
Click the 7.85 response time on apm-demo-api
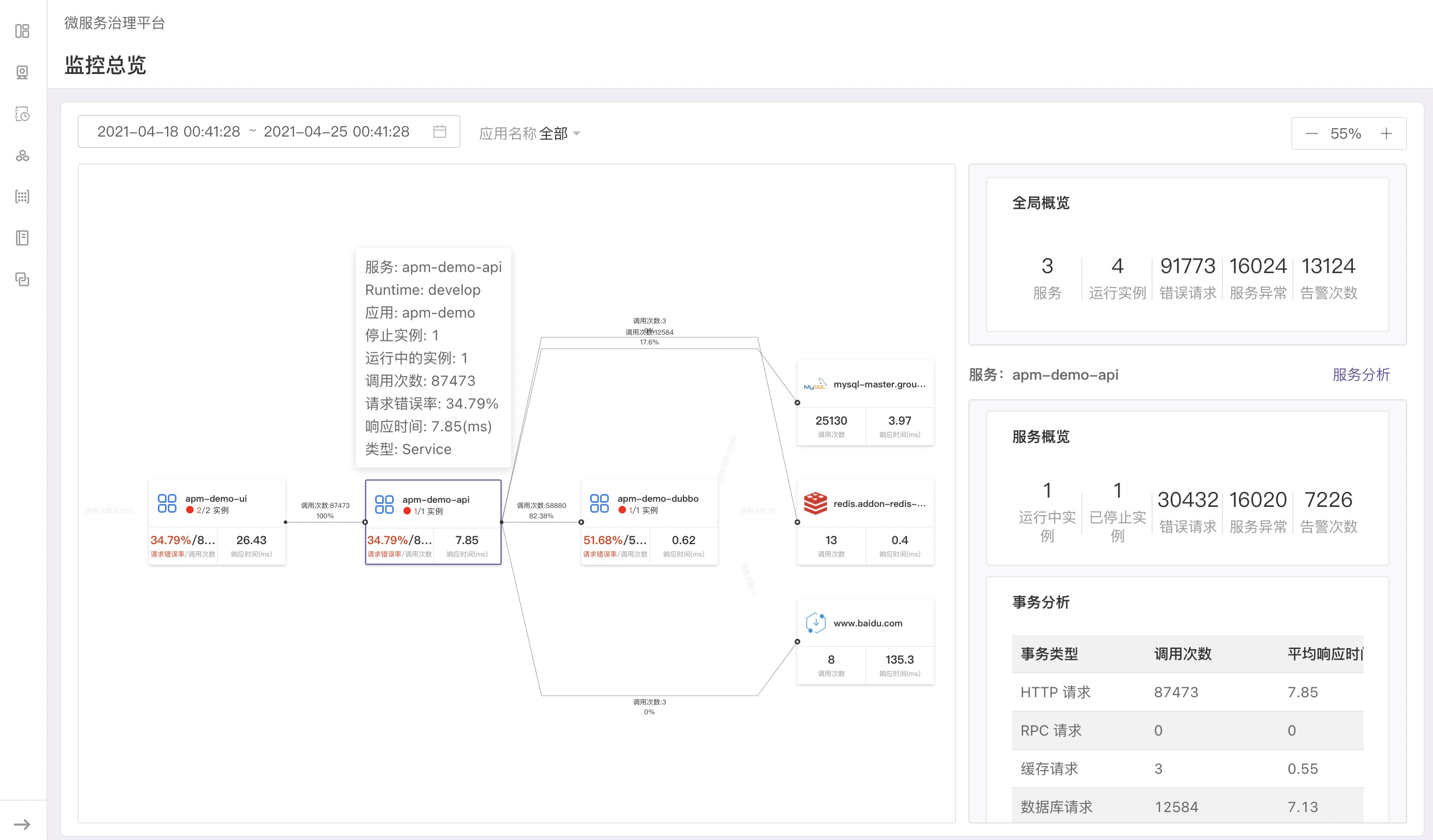pos(467,539)
